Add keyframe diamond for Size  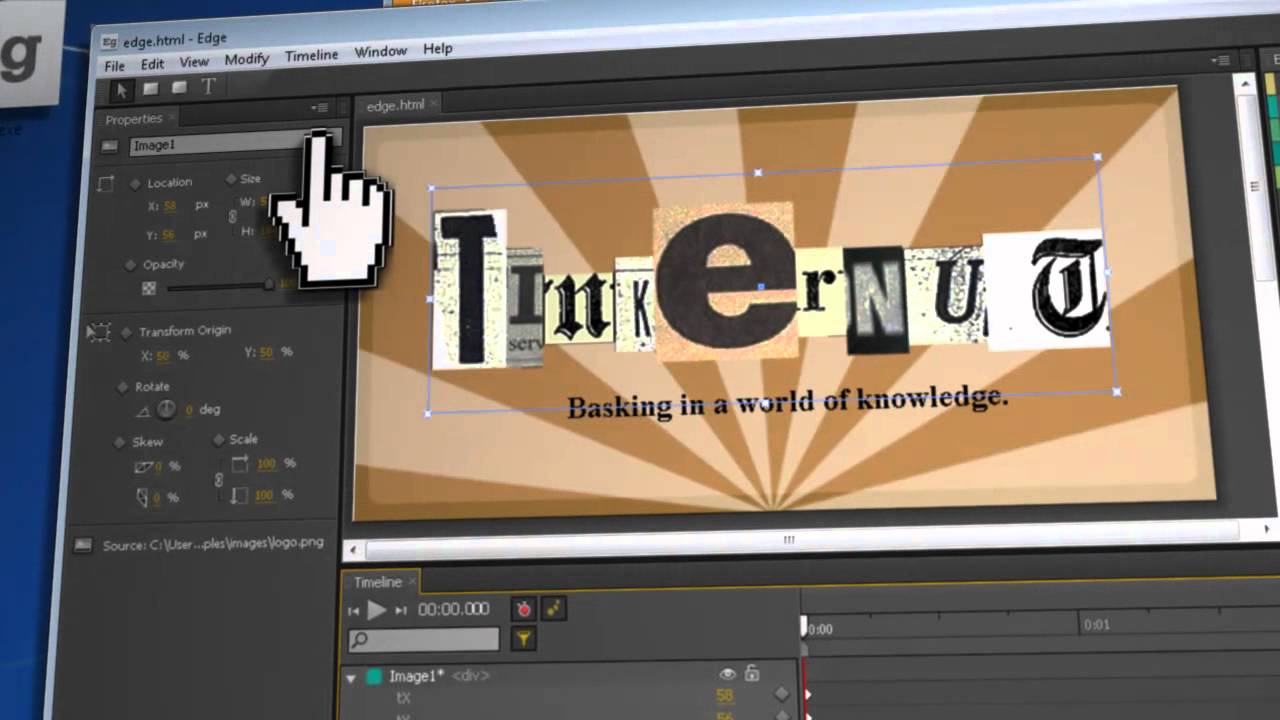click(231, 180)
